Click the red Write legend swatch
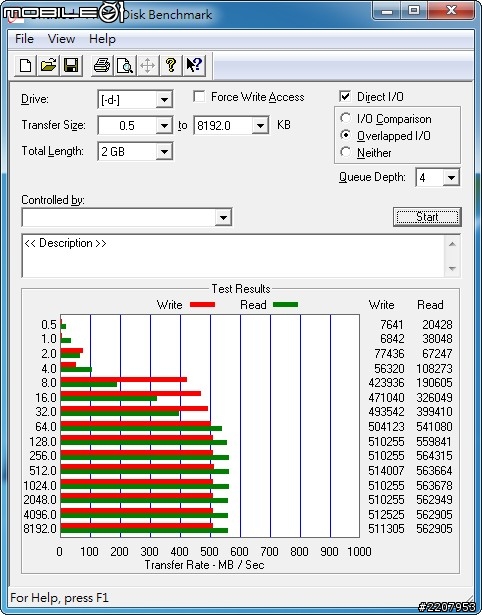Viewport: 482px width, 615px height. click(202, 304)
